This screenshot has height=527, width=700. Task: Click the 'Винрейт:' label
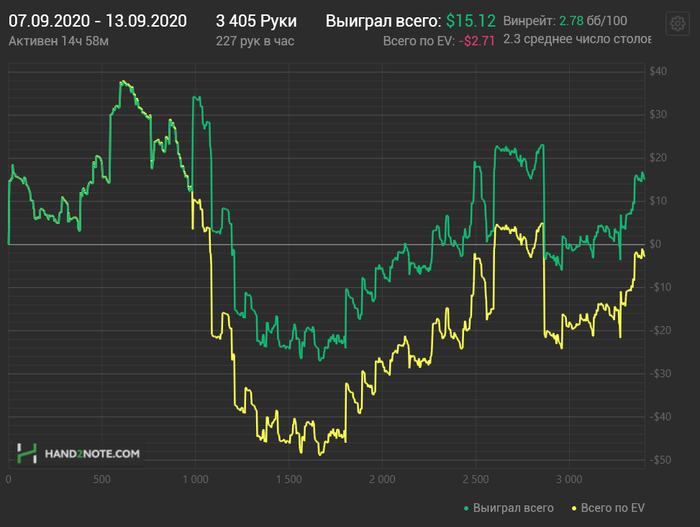(x=529, y=21)
